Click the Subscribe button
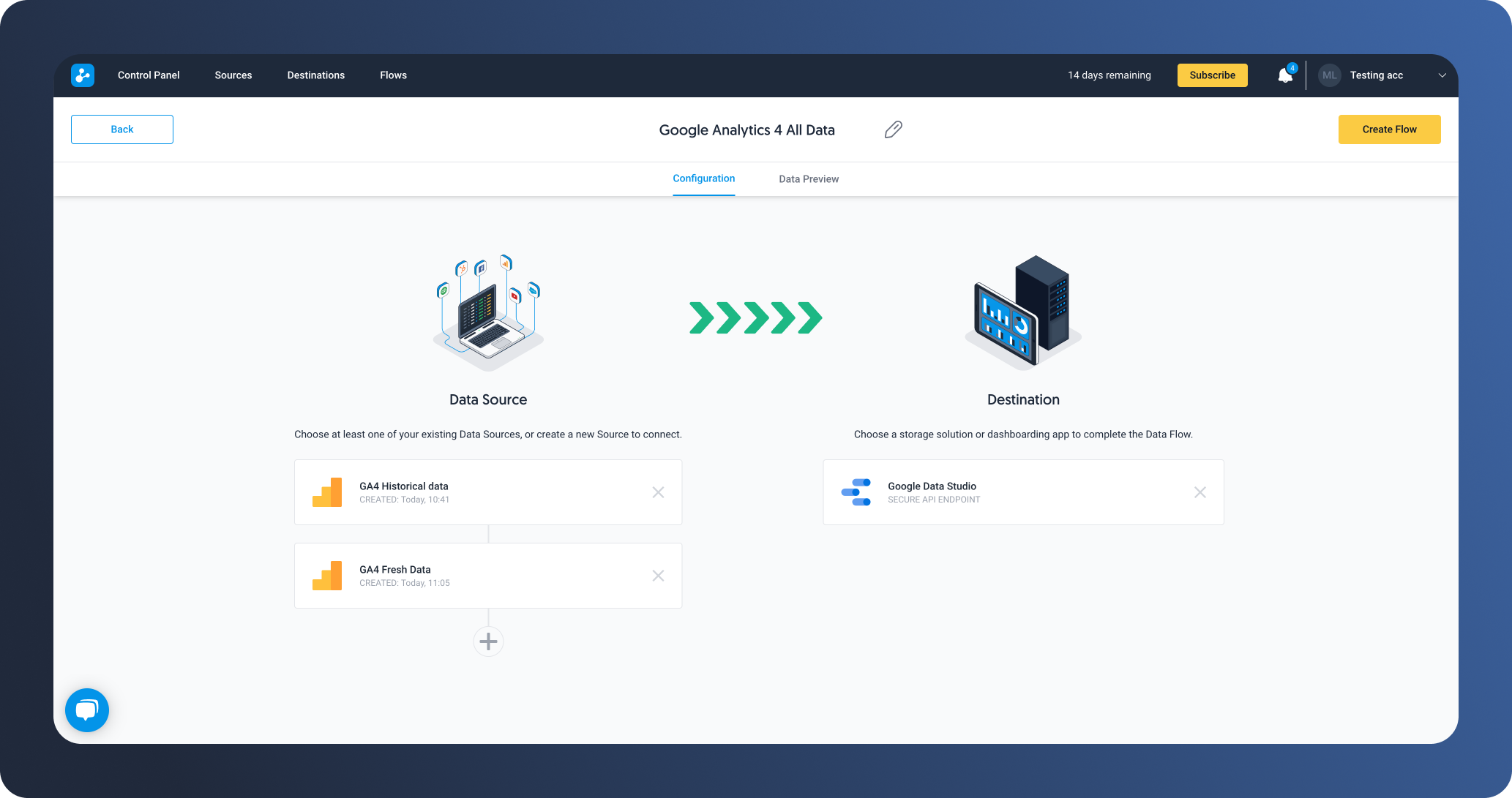The width and height of the screenshot is (1512, 798). 1212,75
